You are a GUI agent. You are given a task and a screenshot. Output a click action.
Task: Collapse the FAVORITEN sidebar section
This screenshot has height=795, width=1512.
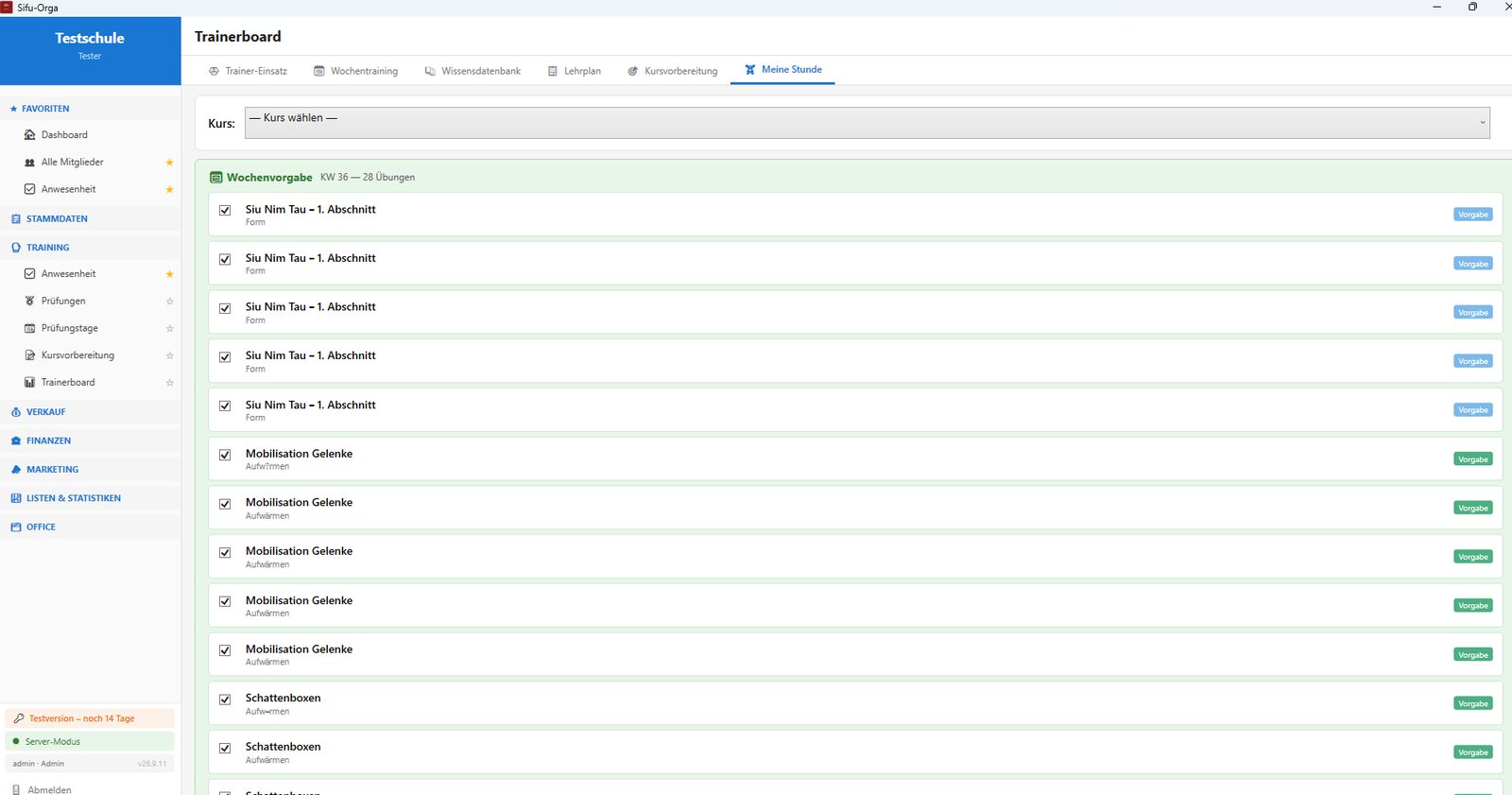pyautogui.click(x=91, y=109)
